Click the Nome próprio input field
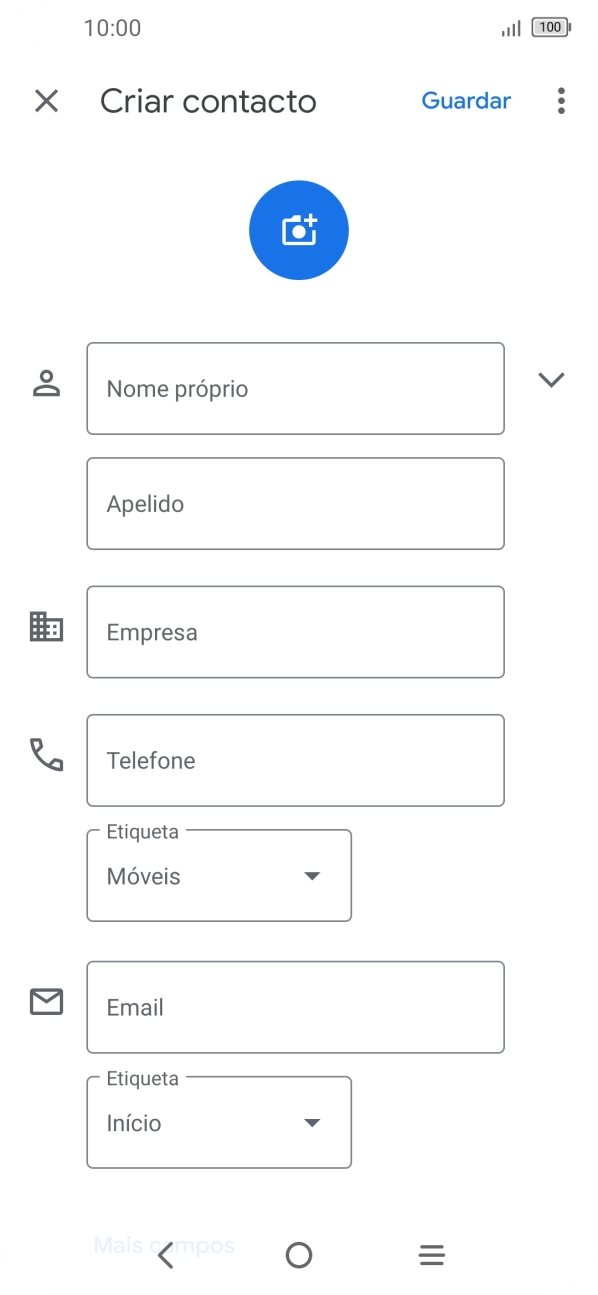Image resolution: width=598 pixels, height=1295 pixels. [295, 388]
